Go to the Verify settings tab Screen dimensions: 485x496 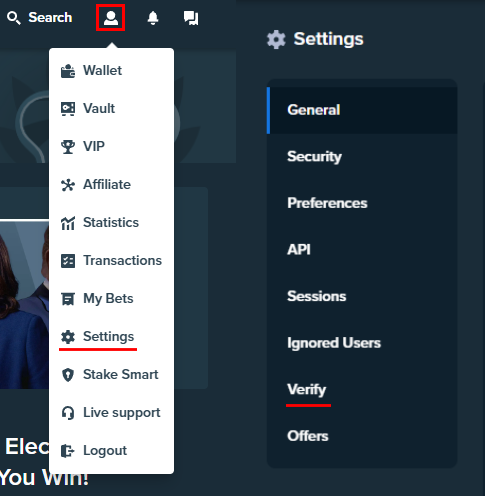(362, 390)
